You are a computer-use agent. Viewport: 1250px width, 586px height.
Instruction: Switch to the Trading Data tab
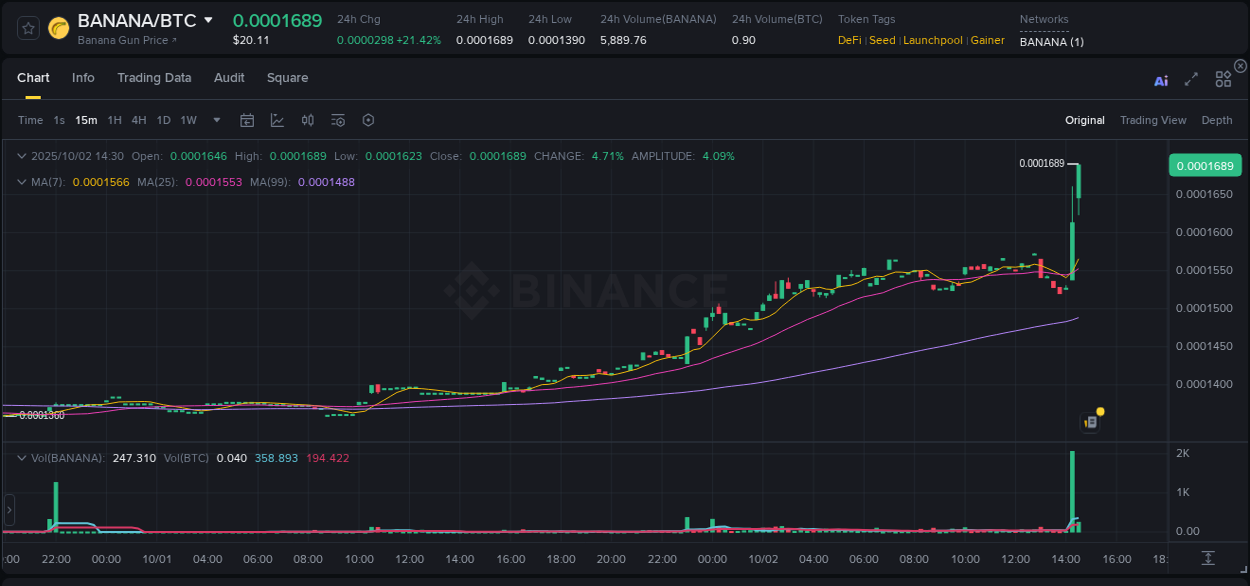click(154, 78)
